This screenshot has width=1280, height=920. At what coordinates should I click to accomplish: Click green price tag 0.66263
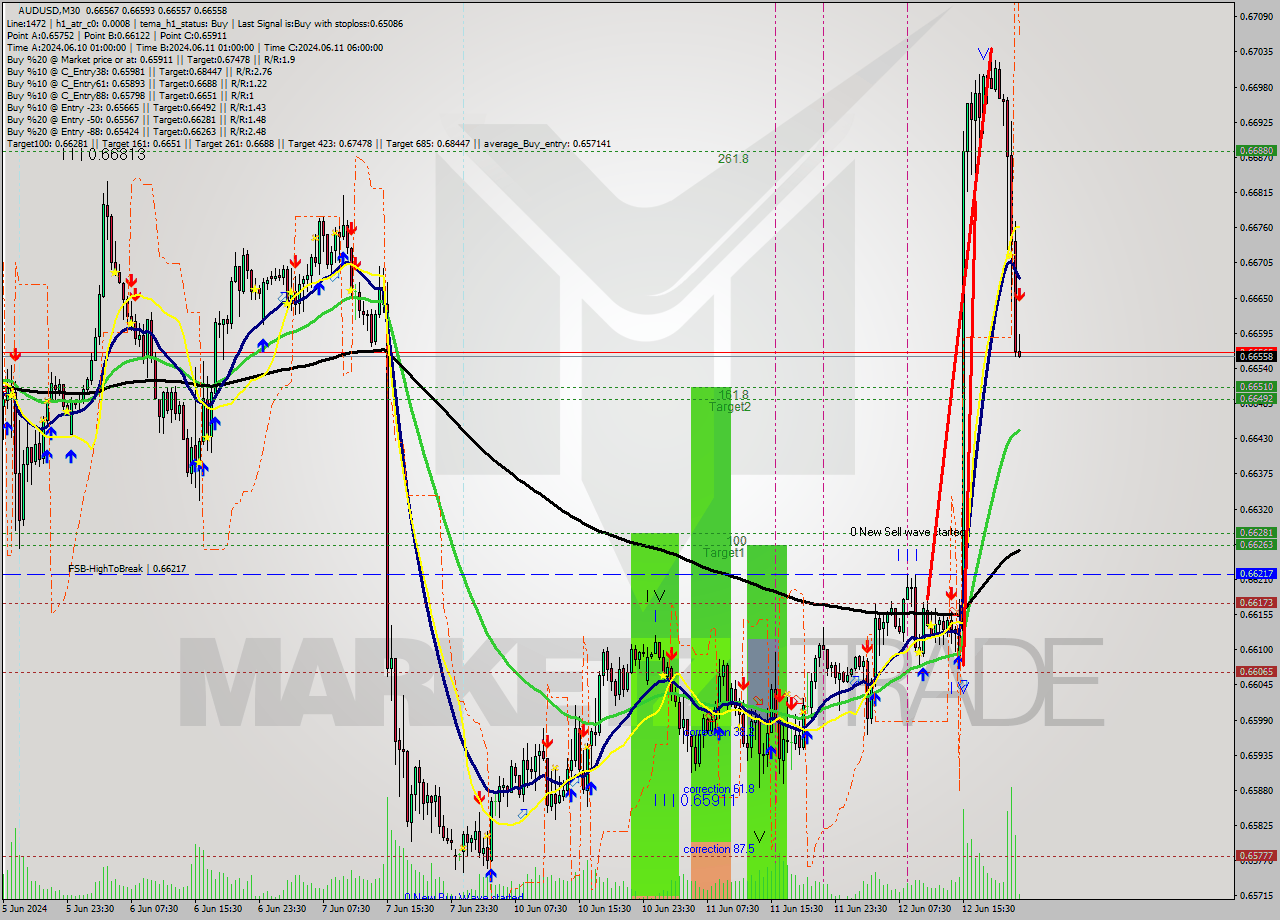click(1255, 544)
